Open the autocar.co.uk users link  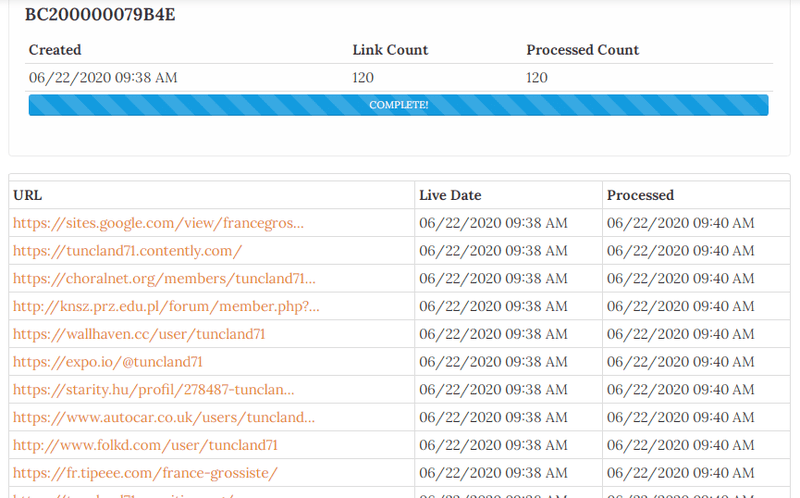[164, 417]
